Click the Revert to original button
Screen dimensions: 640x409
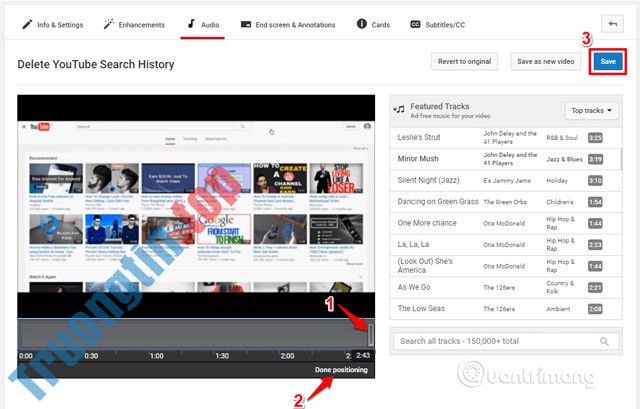[x=464, y=62]
